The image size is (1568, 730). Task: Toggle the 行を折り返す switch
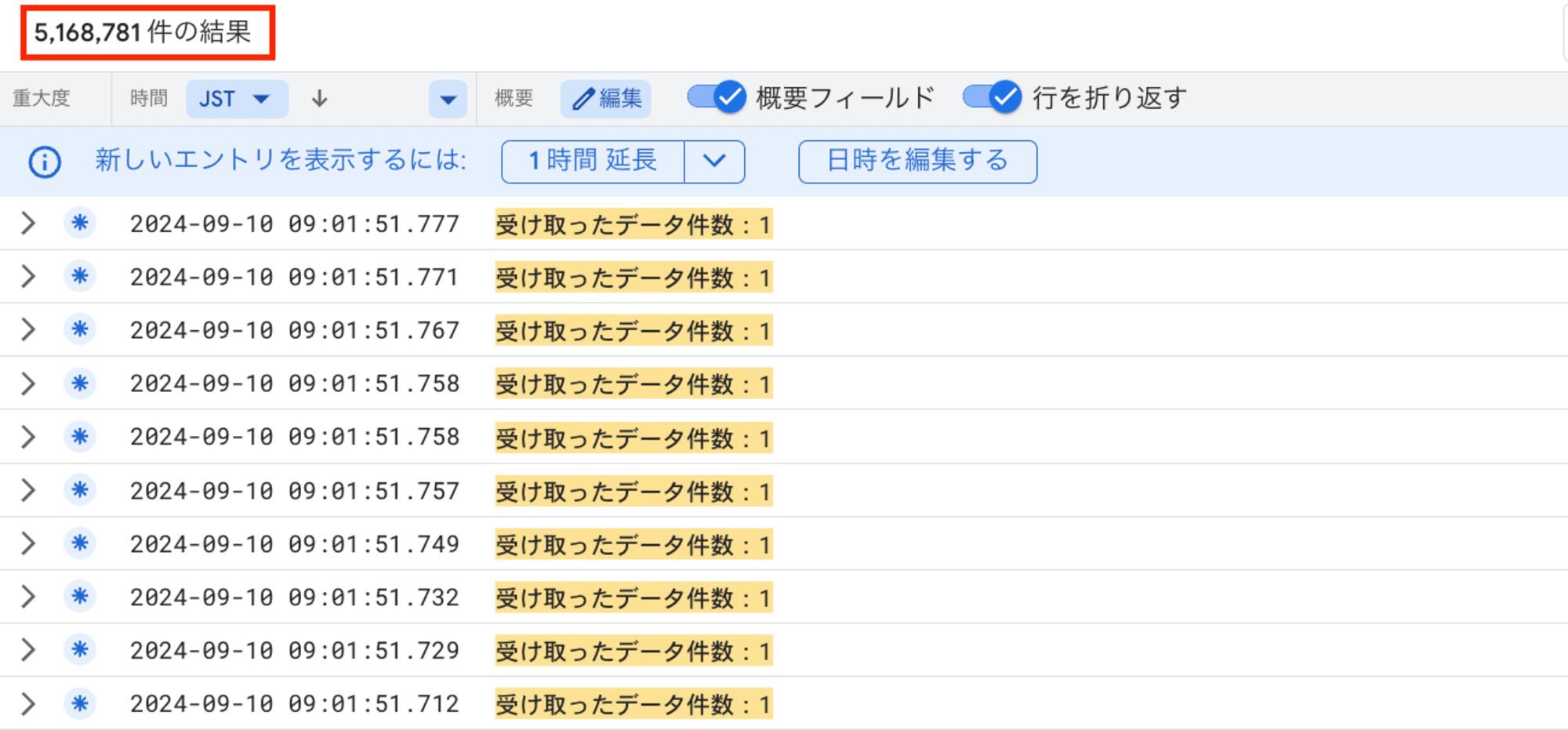click(993, 98)
